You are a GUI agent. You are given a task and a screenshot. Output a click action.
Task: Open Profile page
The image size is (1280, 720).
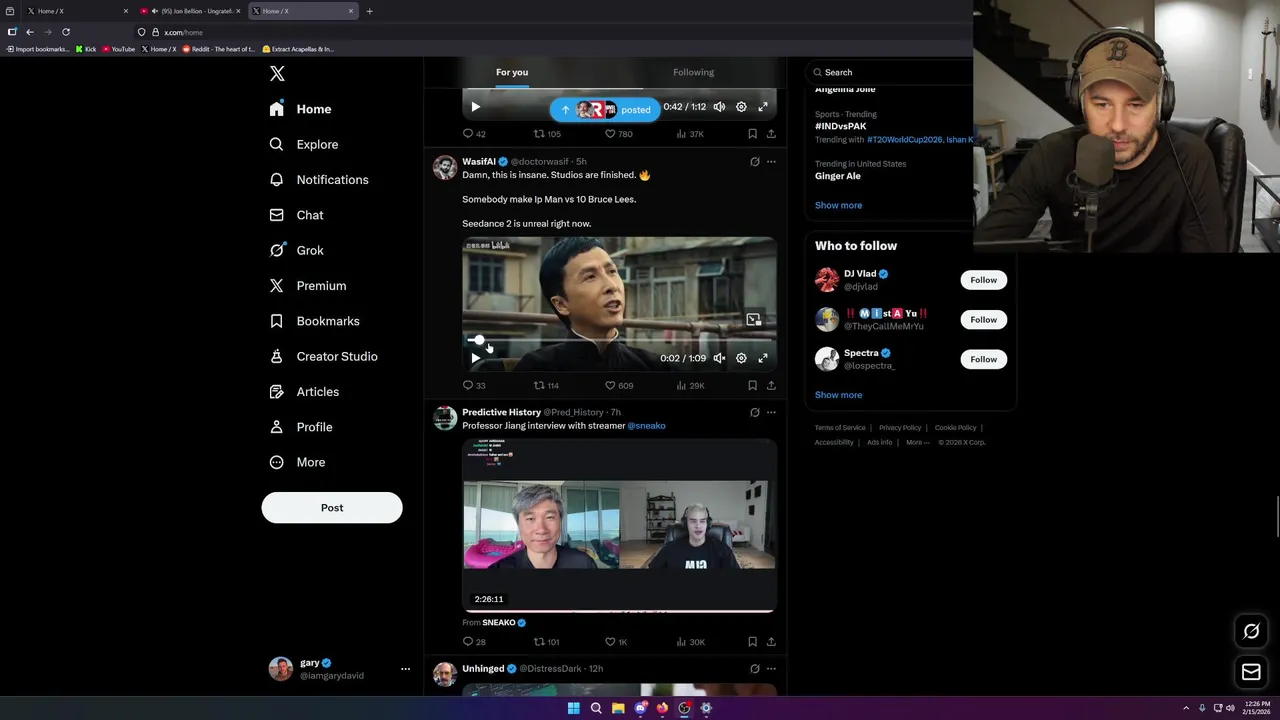coord(301,427)
